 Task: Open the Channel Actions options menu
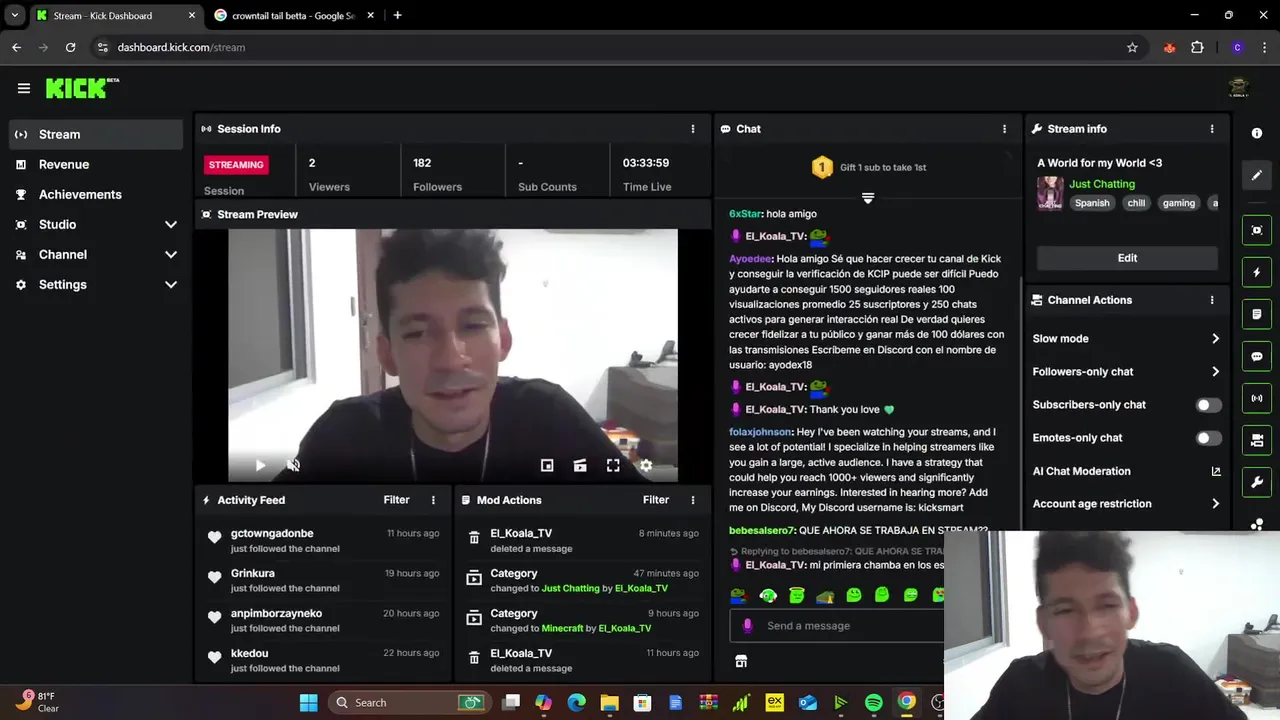point(1212,300)
